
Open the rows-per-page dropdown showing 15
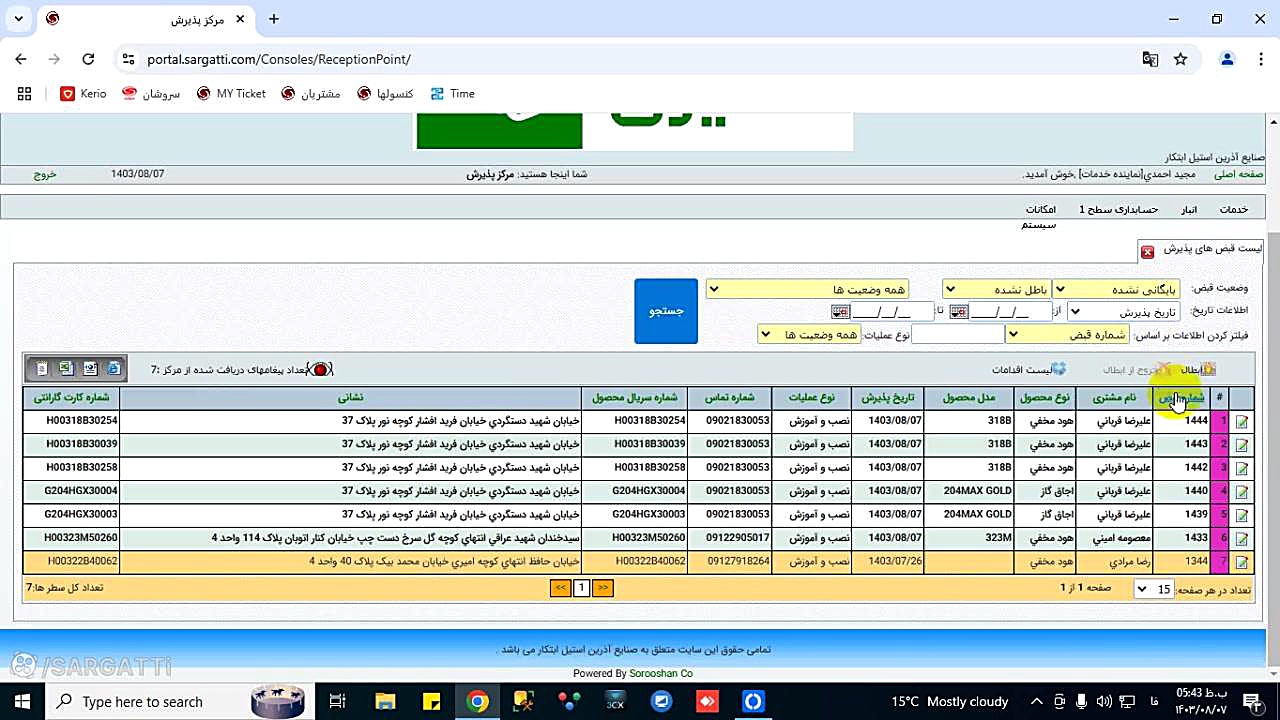click(x=1153, y=590)
